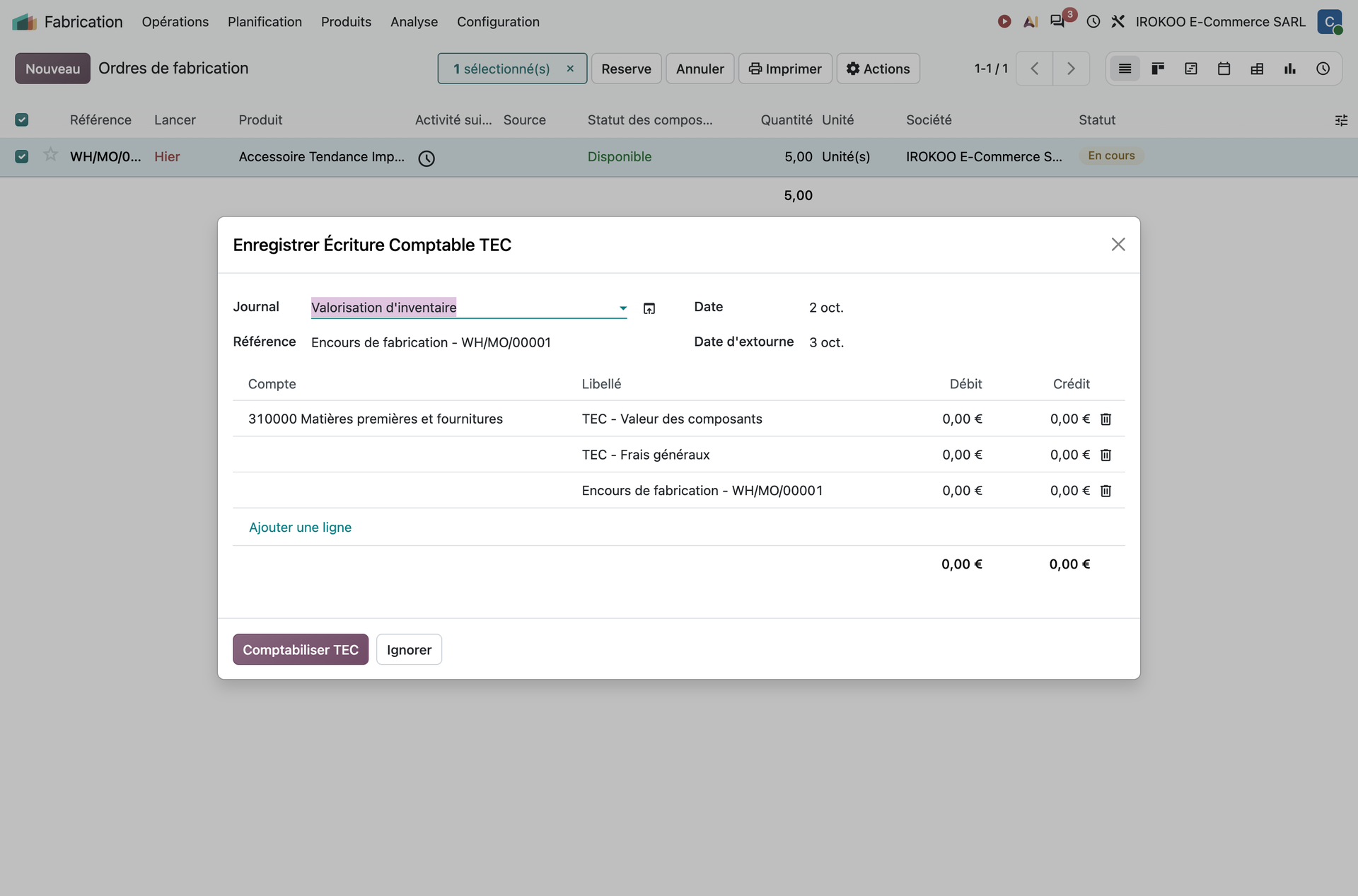Open the Imprimer print dropdown
Viewport: 1358px width, 896px height.
tap(785, 69)
